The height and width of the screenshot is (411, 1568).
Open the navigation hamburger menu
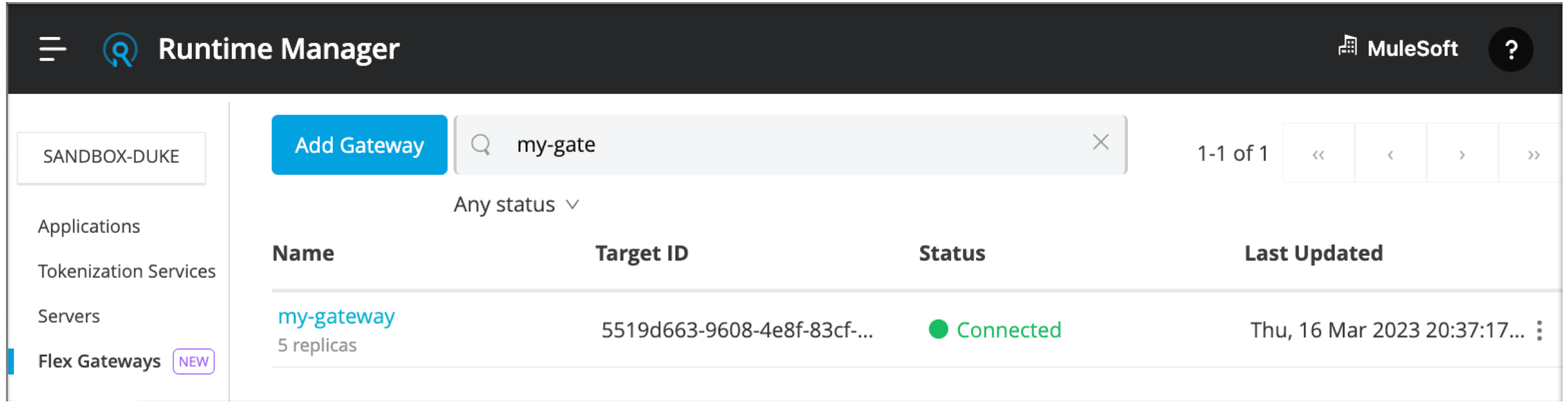pyautogui.click(x=52, y=49)
